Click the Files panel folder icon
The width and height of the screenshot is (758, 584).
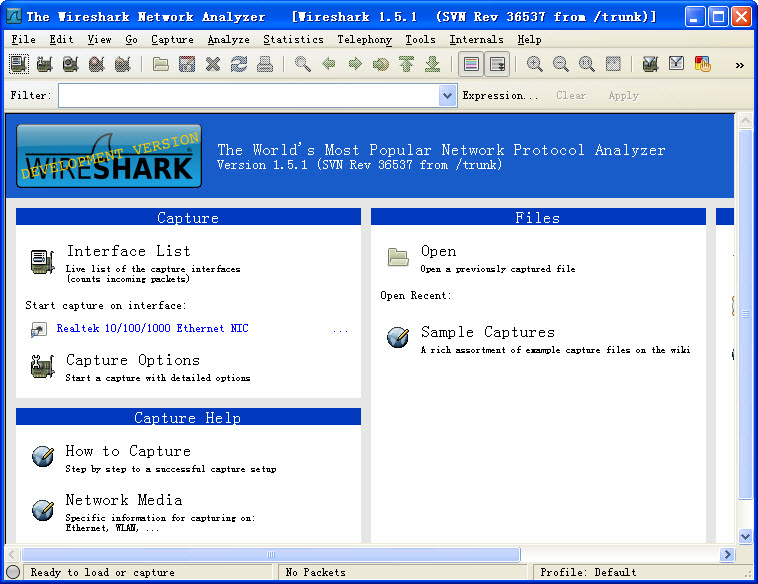pos(398,257)
